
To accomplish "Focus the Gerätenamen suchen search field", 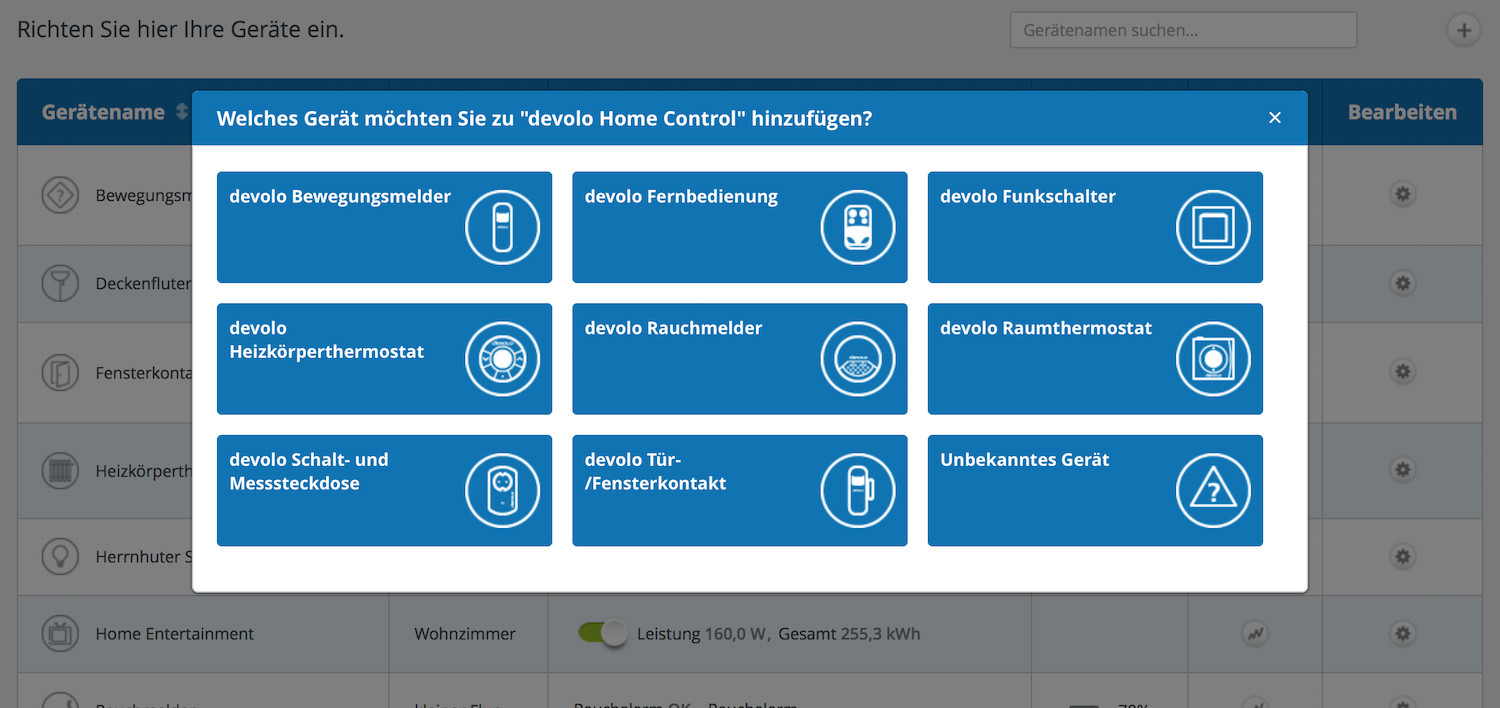I will point(1183,30).
